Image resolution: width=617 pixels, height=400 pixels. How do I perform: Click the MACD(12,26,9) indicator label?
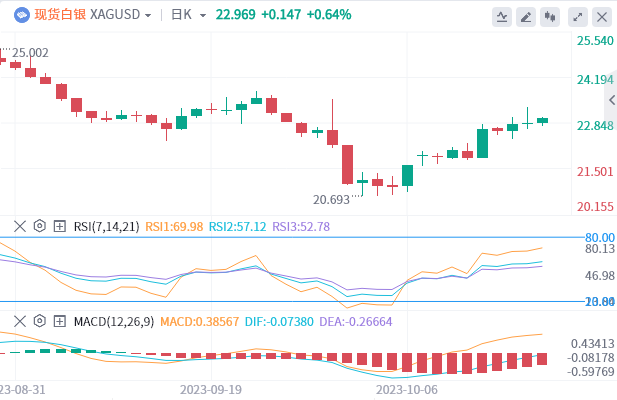pyautogui.click(x=115, y=321)
